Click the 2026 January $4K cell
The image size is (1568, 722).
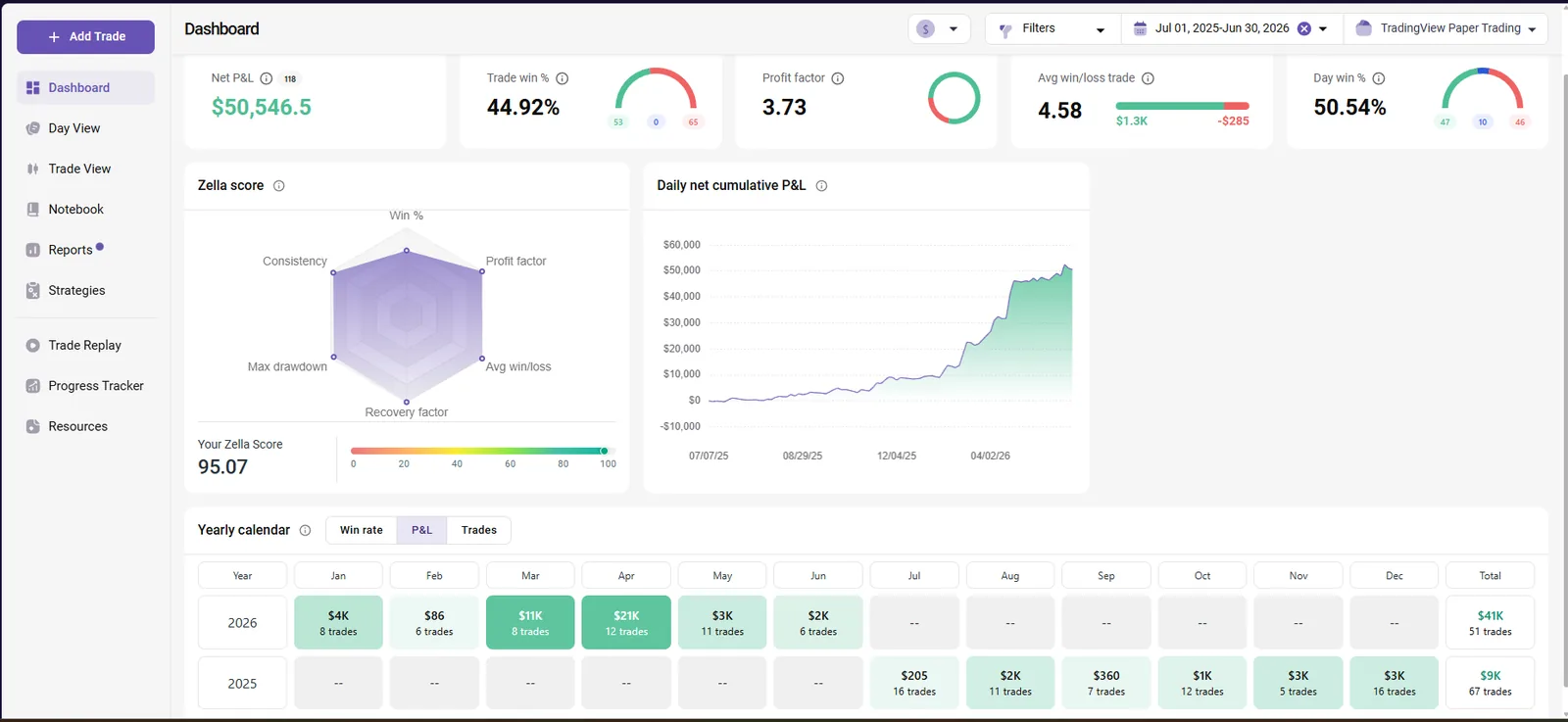(338, 623)
